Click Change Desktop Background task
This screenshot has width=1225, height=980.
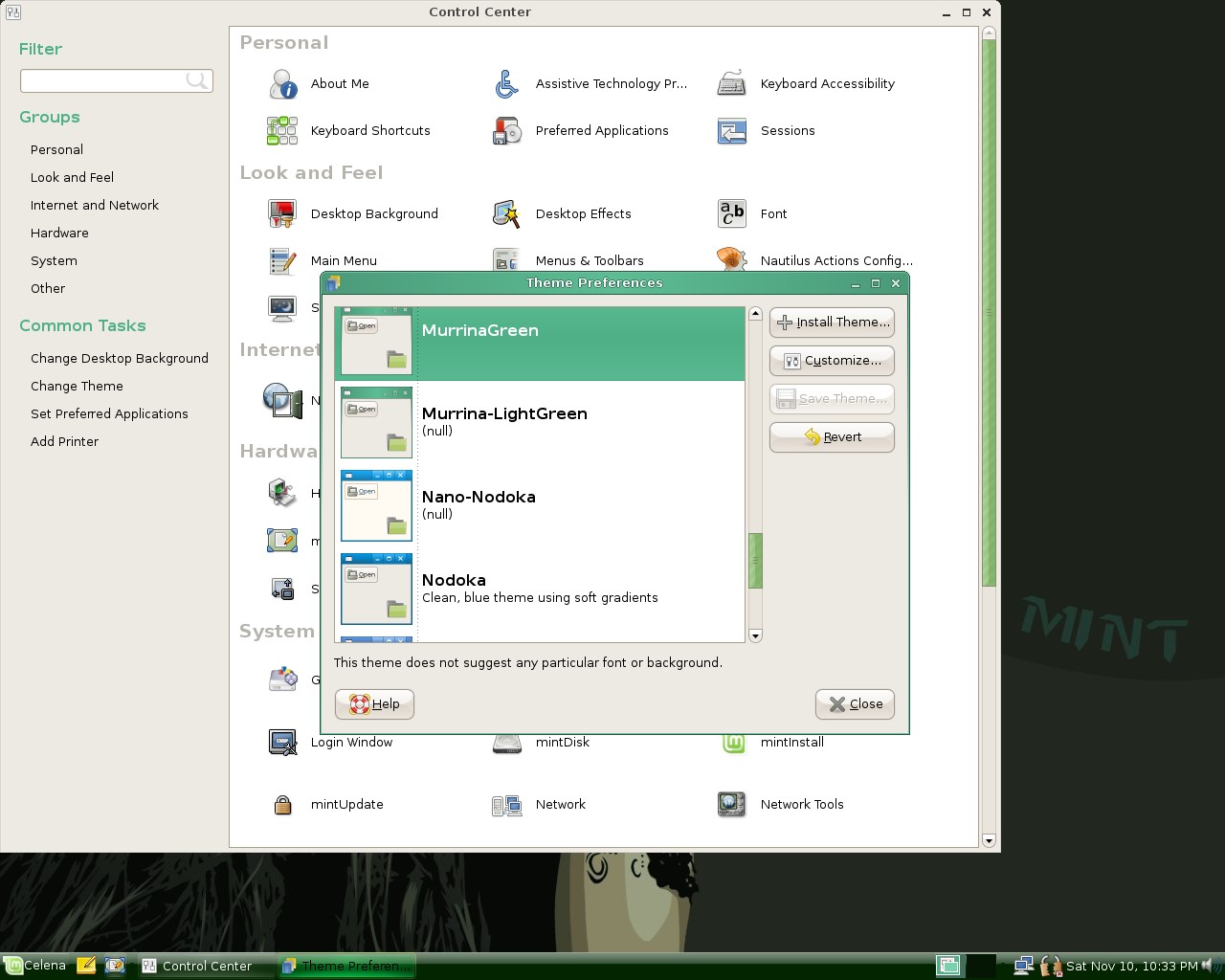point(120,359)
